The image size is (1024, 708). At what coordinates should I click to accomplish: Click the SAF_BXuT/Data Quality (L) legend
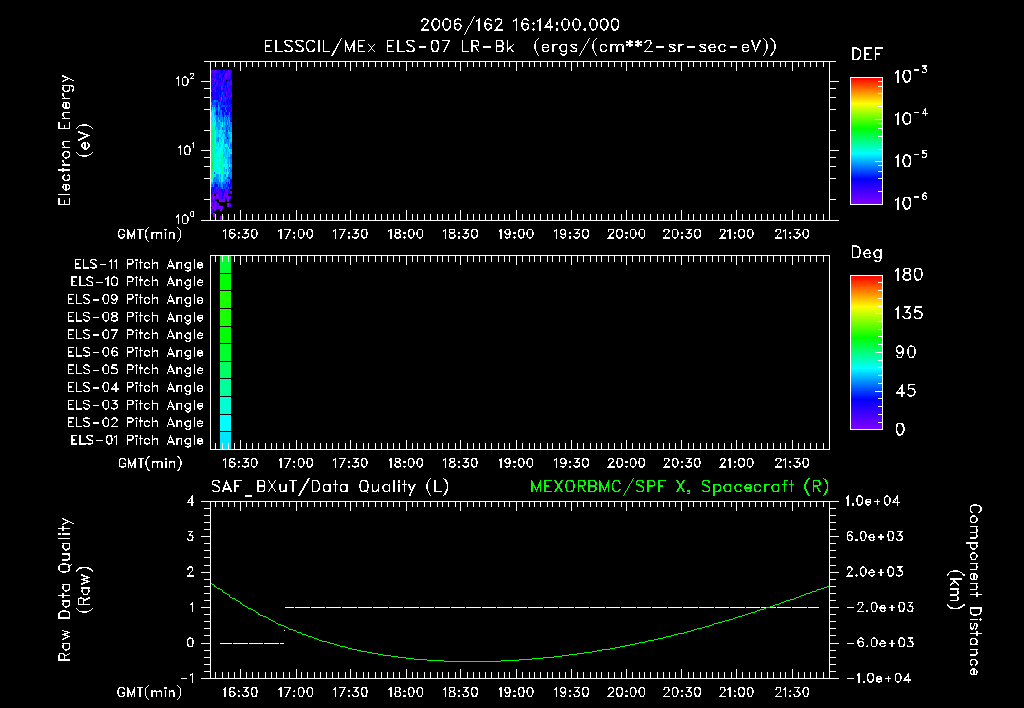pyautogui.click(x=330, y=487)
